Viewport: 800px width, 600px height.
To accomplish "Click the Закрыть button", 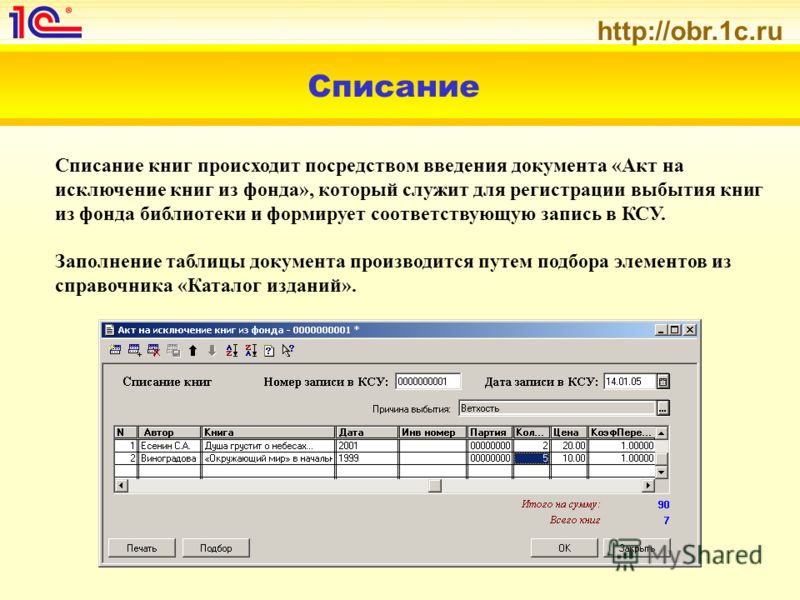I will 637,548.
